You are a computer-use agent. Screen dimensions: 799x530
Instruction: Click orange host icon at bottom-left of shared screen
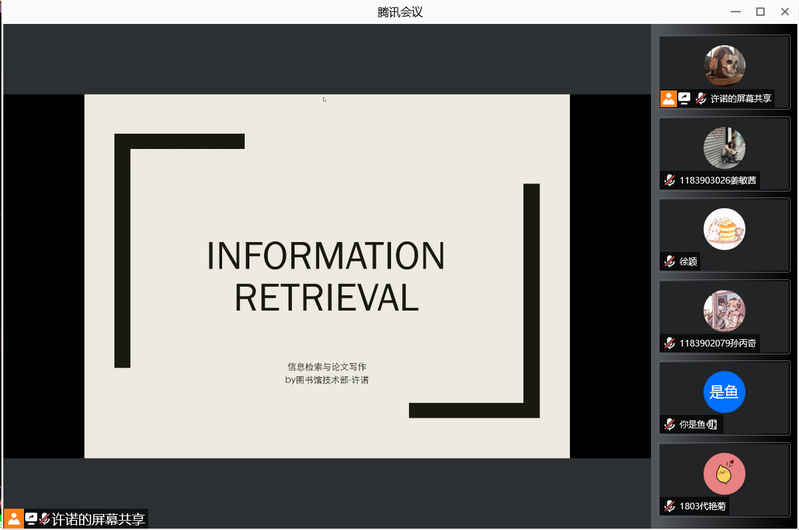(14, 519)
